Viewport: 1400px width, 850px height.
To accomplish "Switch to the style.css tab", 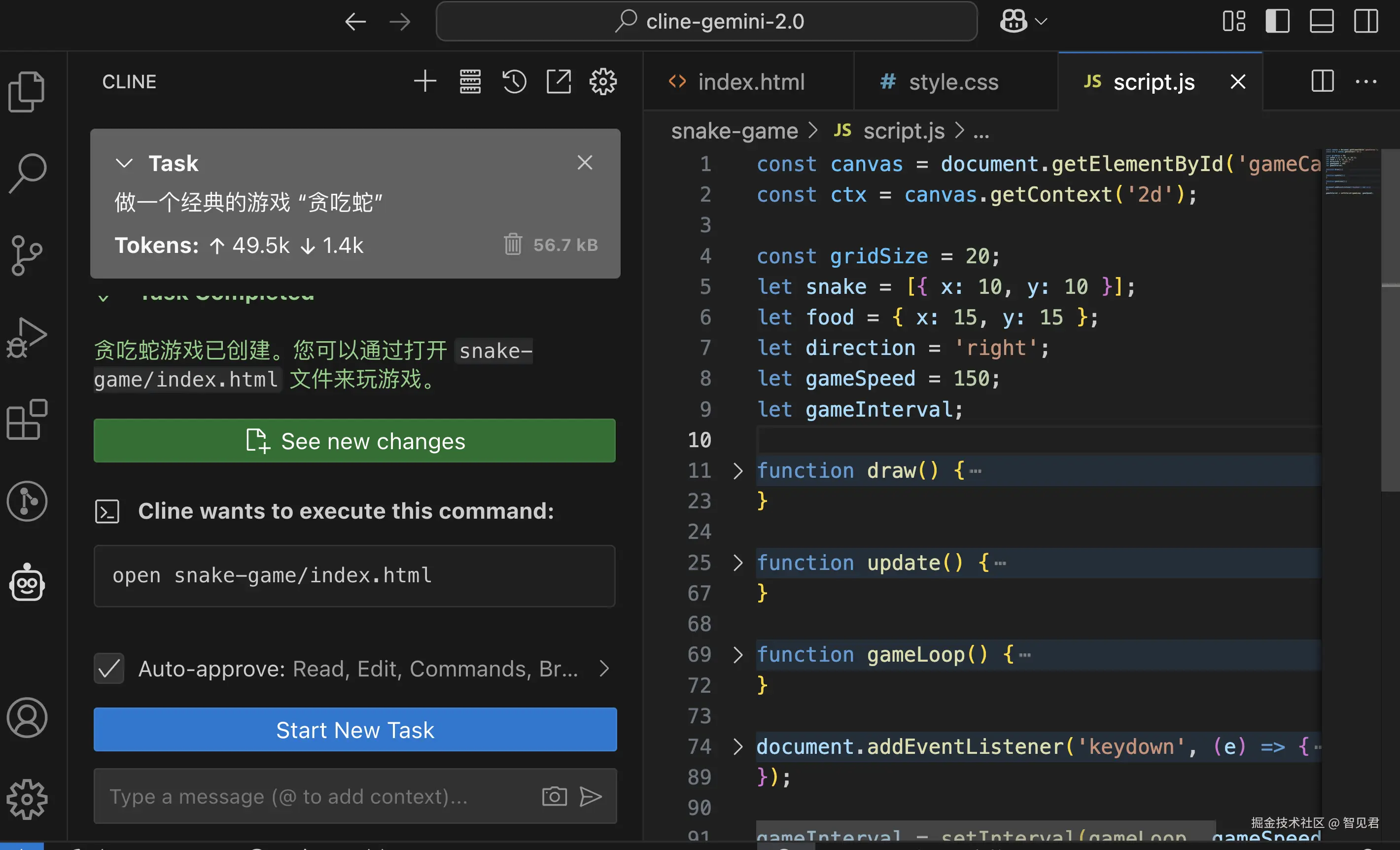I will click(x=953, y=82).
